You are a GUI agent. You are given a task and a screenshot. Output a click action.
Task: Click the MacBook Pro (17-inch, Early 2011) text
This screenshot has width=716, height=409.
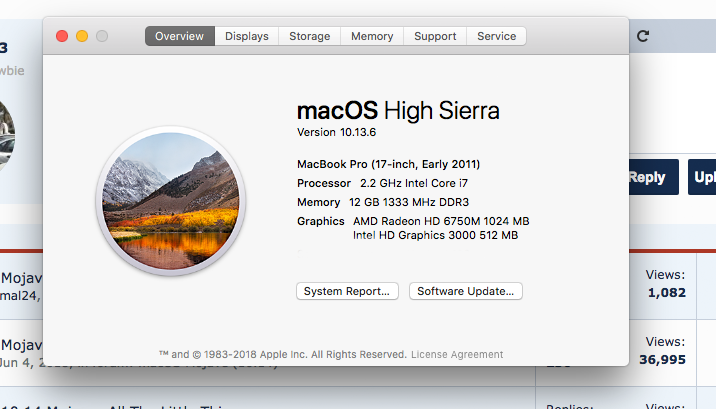[x=389, y=164]
